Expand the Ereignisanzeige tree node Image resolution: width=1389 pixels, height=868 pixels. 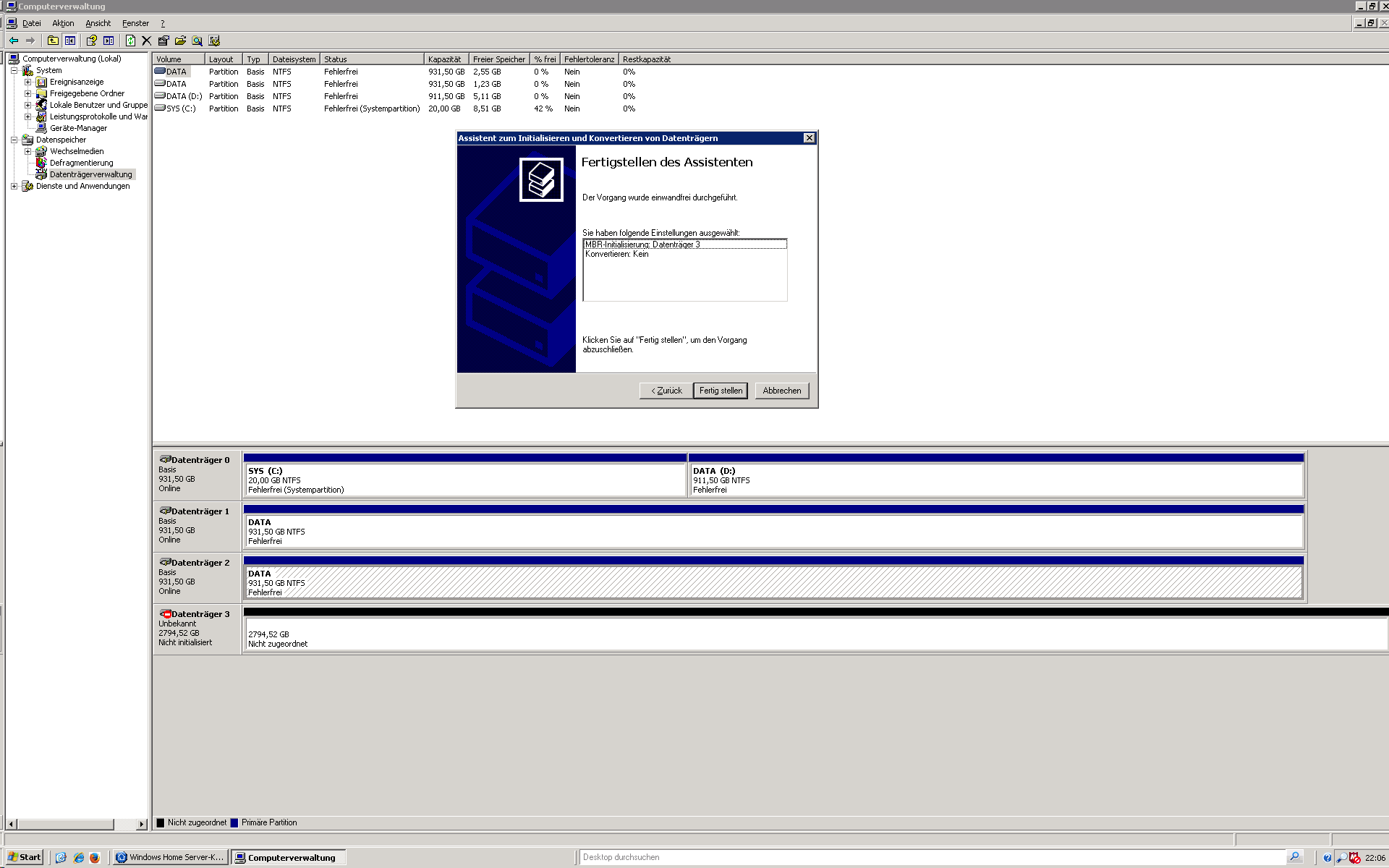tap(27, 82)
